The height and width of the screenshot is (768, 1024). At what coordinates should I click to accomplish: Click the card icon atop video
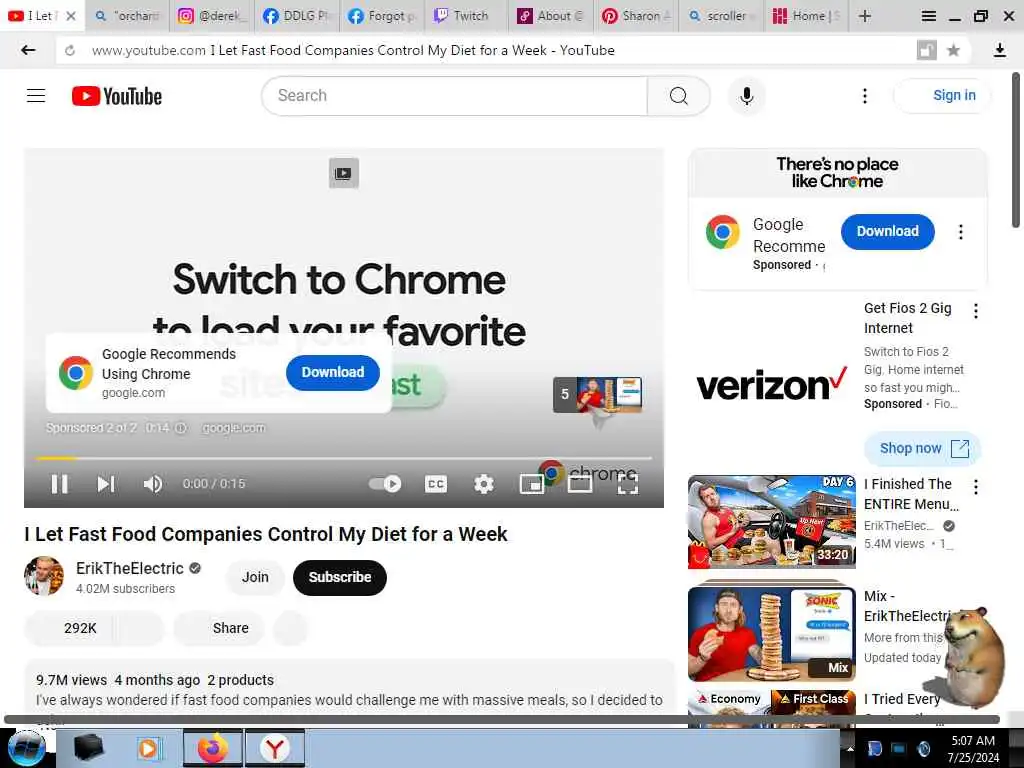[x=344, y=173]
